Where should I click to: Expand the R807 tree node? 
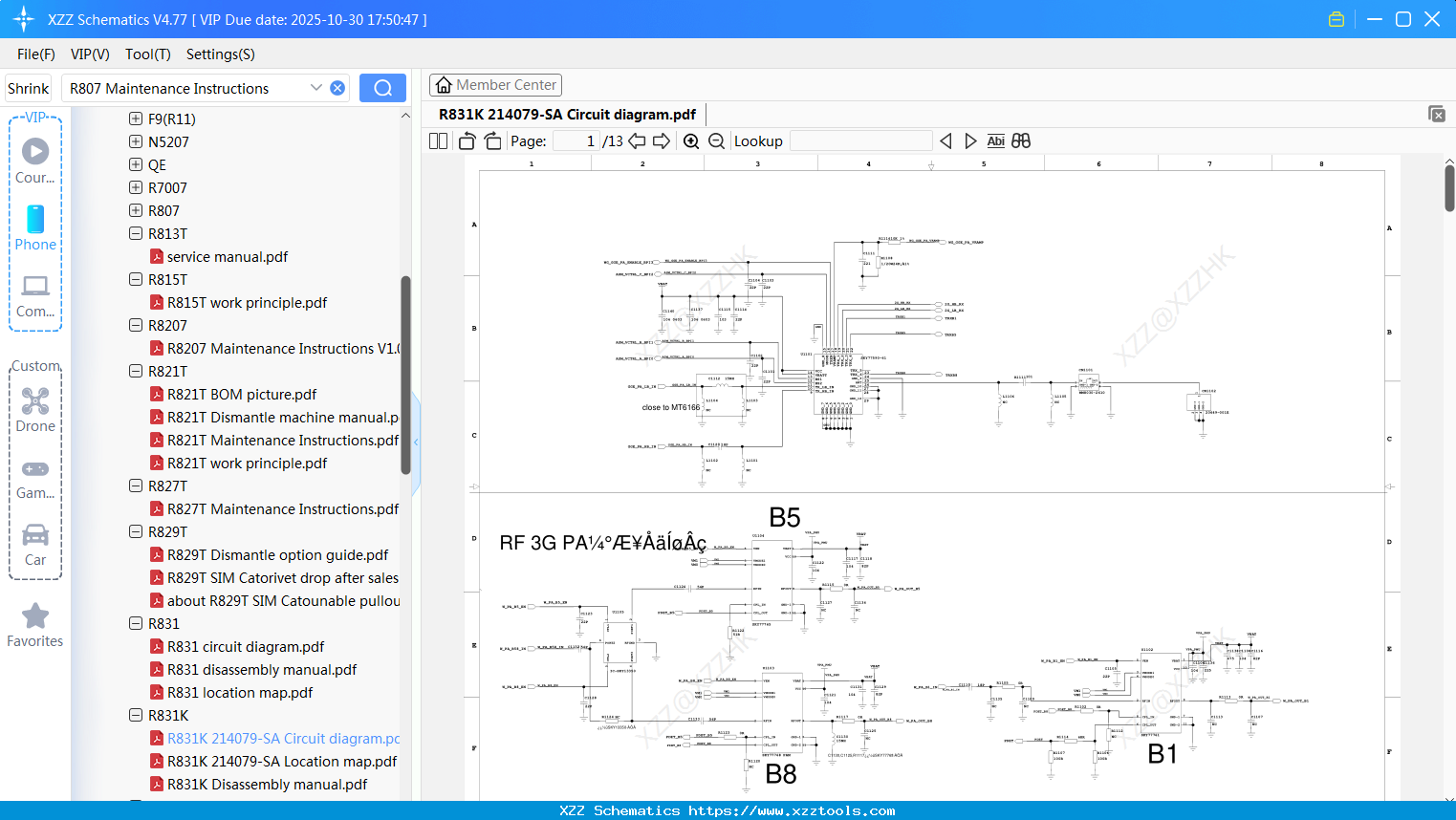point(135,210)
